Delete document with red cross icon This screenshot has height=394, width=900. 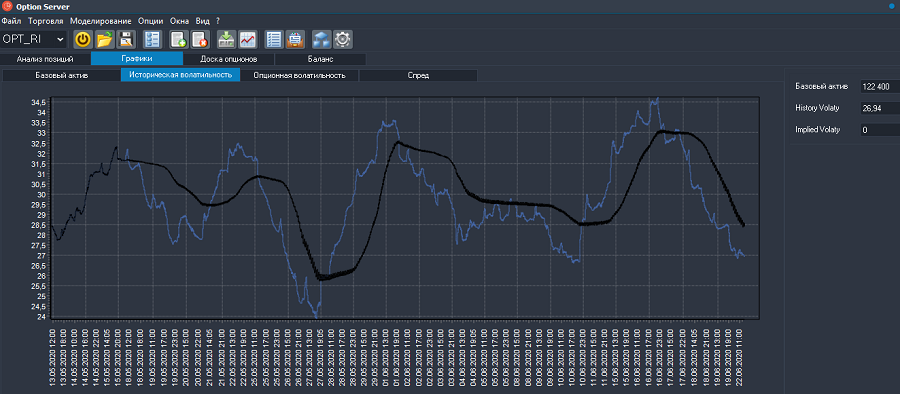(200, 40)
